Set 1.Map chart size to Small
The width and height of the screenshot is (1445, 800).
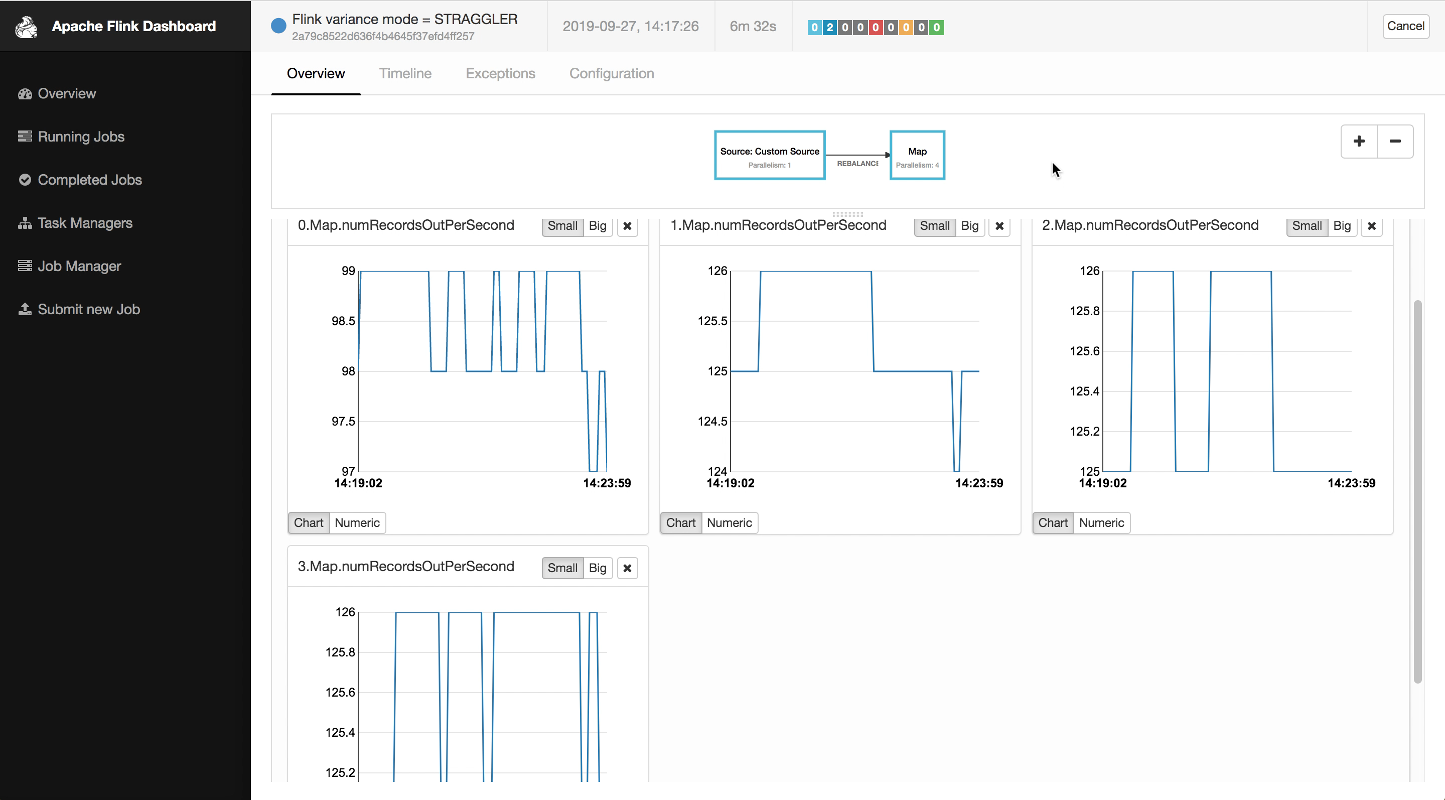click(x=935, y=226)
